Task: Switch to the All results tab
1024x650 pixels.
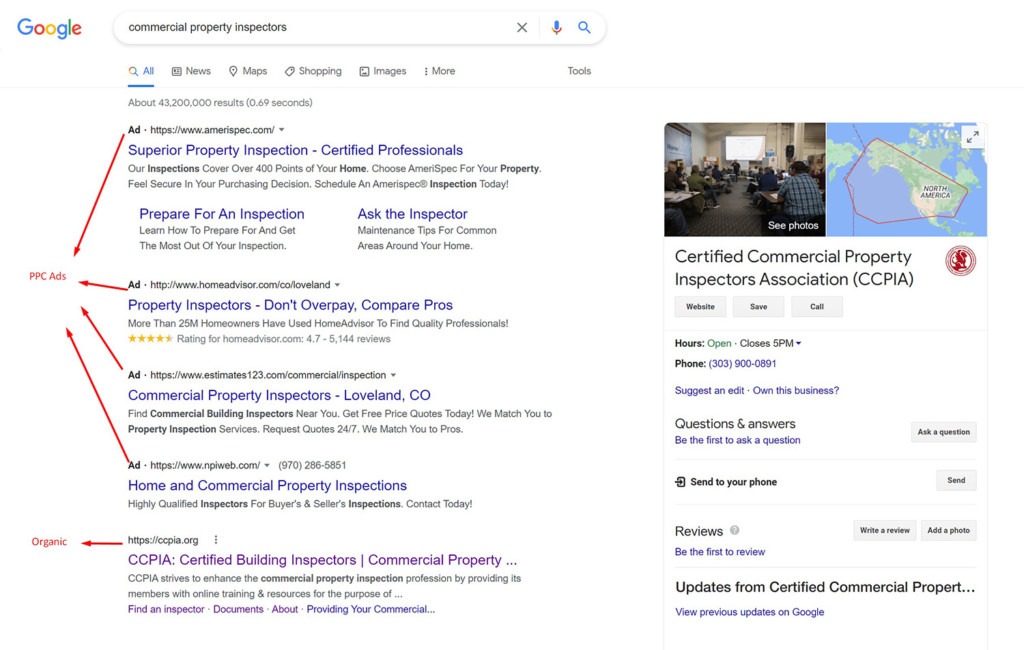Action: click(x=142, y=71)
